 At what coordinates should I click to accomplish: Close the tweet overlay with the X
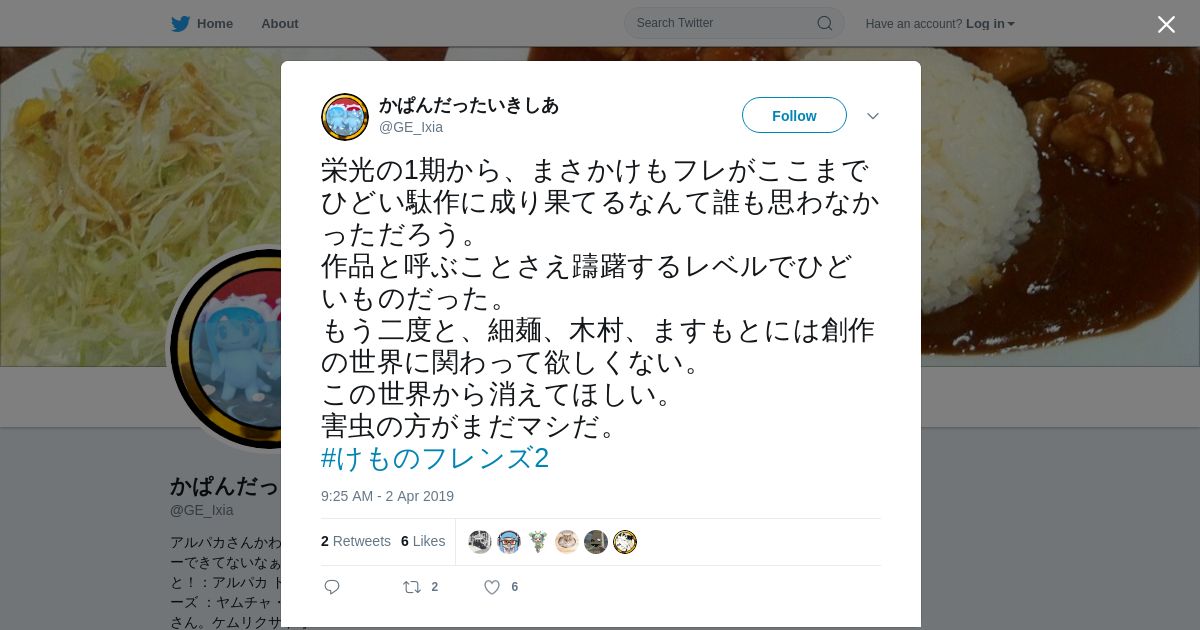coord(1166,24)
